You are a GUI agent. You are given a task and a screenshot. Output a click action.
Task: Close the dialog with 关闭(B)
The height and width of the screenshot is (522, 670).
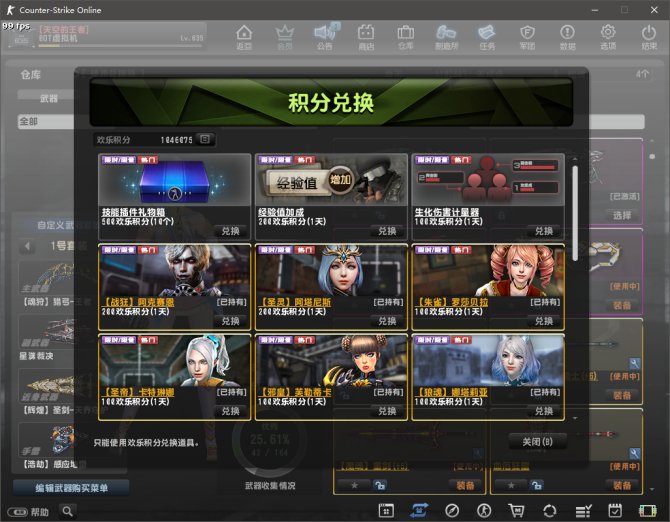point(538,442)
